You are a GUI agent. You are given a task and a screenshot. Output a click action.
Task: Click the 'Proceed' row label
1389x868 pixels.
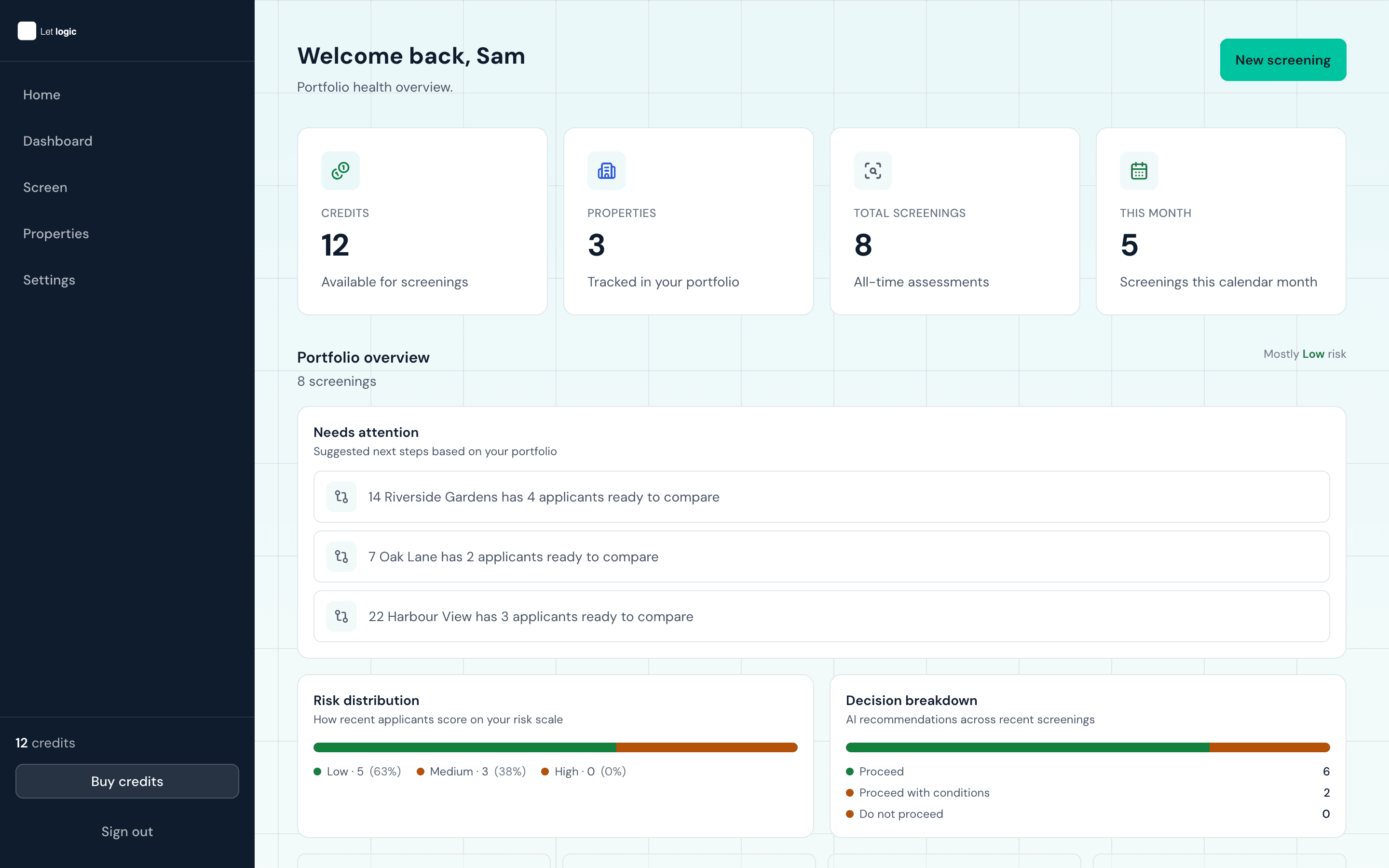pos(882,772)
